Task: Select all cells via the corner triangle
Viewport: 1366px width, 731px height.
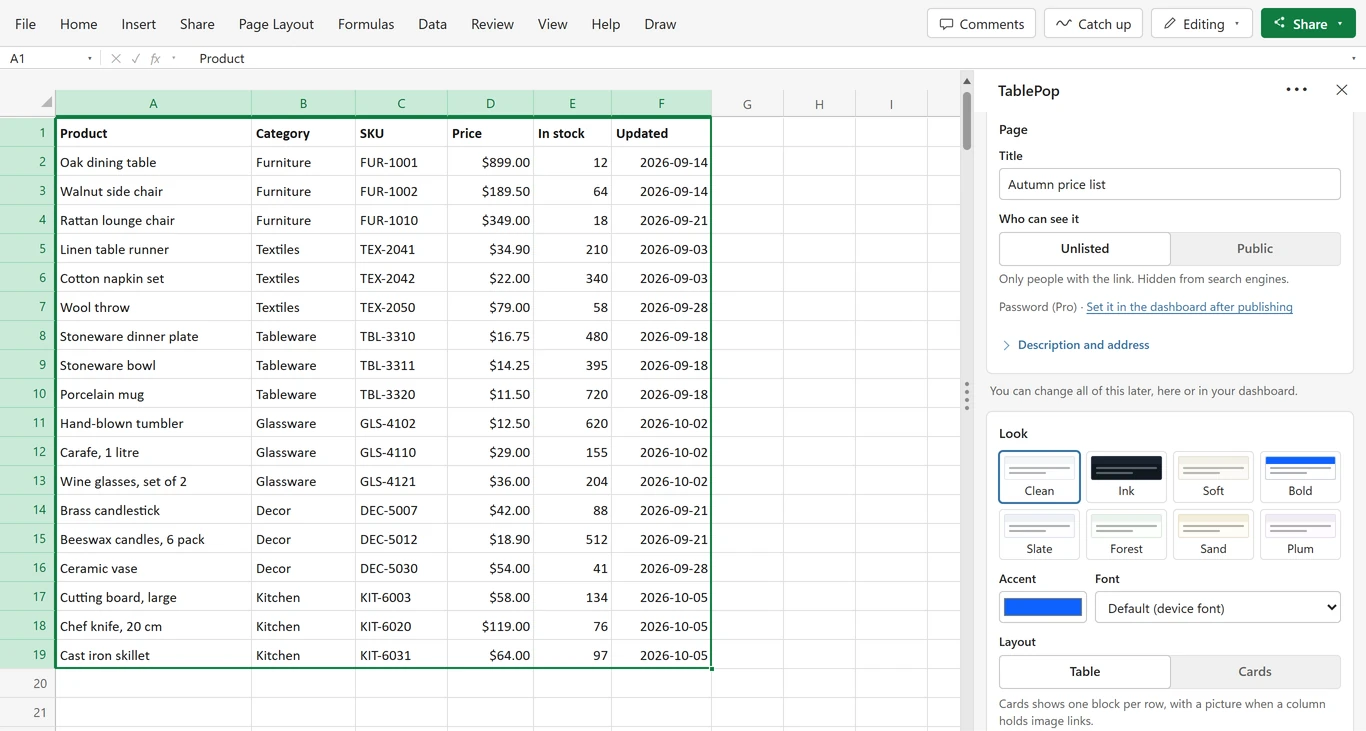Action: click(x=46, y=102)
